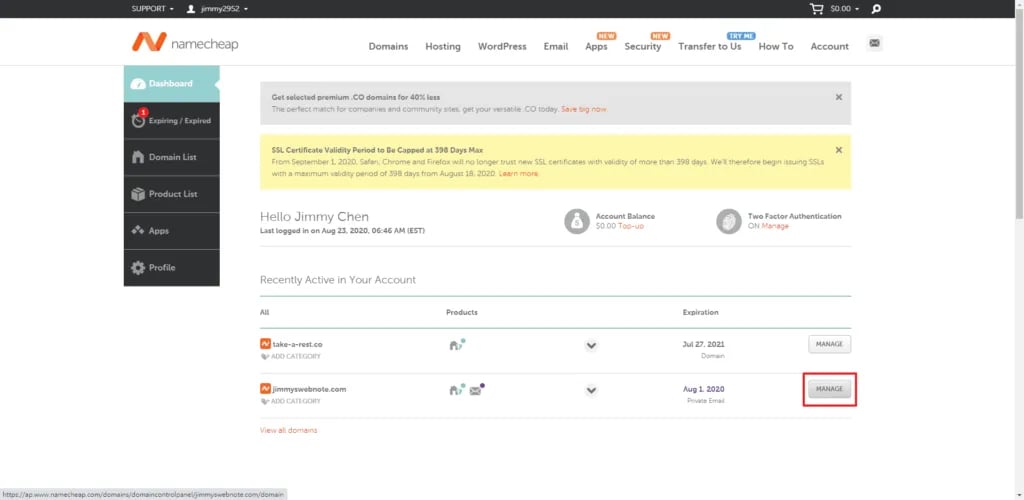Click the Profile gear icon
1024x500 pixels.
tap(138, 268)
